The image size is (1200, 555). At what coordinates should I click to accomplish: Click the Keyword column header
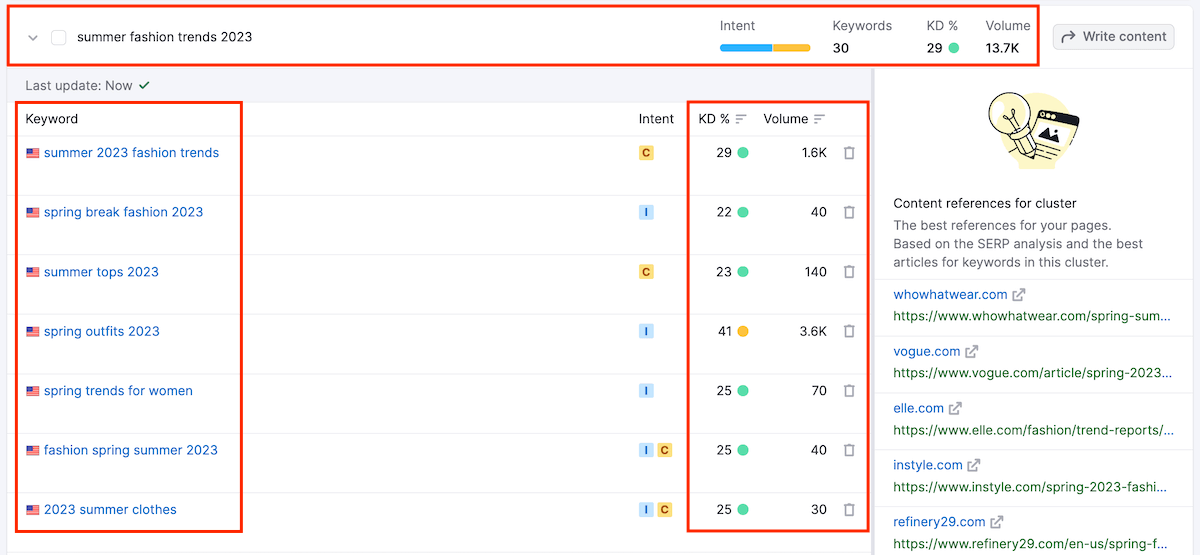[52, 119]
